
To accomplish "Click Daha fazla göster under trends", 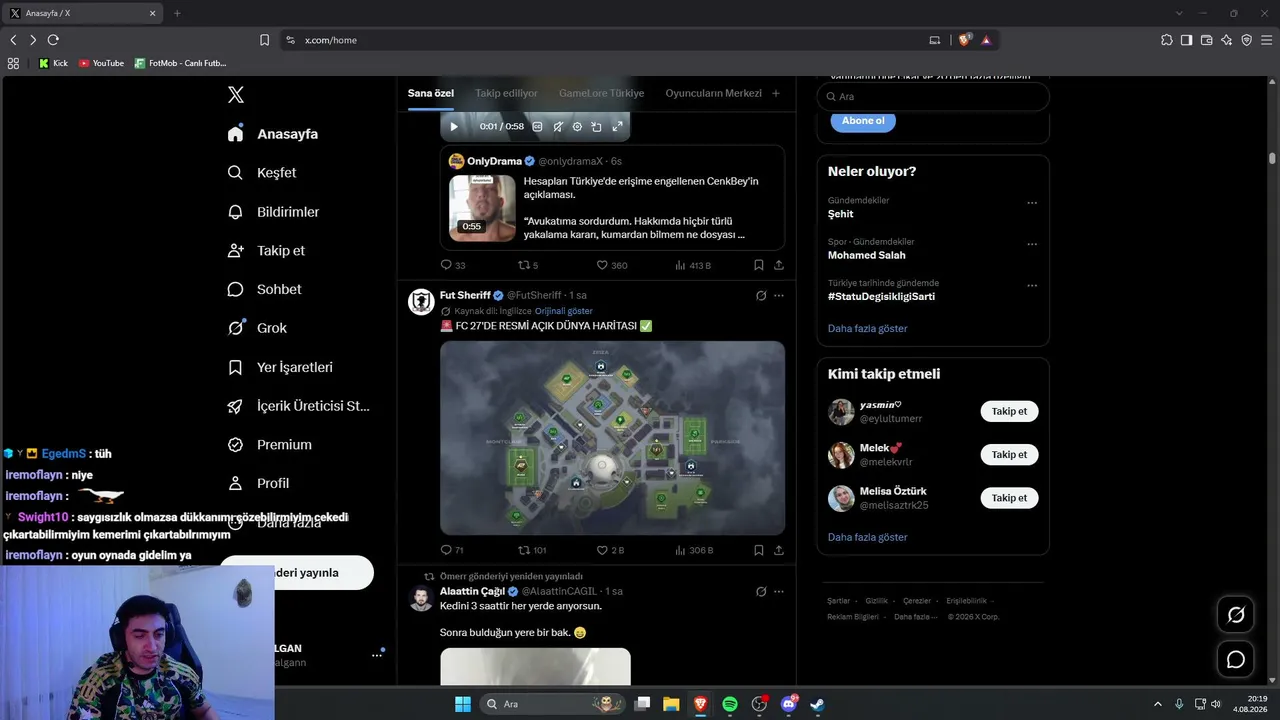I will pyautogui.click(x=867, y=329).
